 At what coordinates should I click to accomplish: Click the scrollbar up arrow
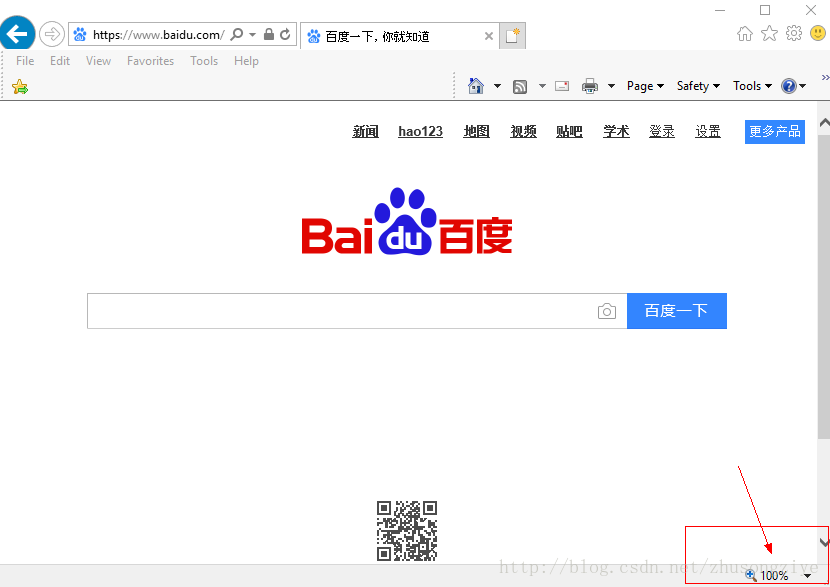pyautogui.click(x=824, y=122)
